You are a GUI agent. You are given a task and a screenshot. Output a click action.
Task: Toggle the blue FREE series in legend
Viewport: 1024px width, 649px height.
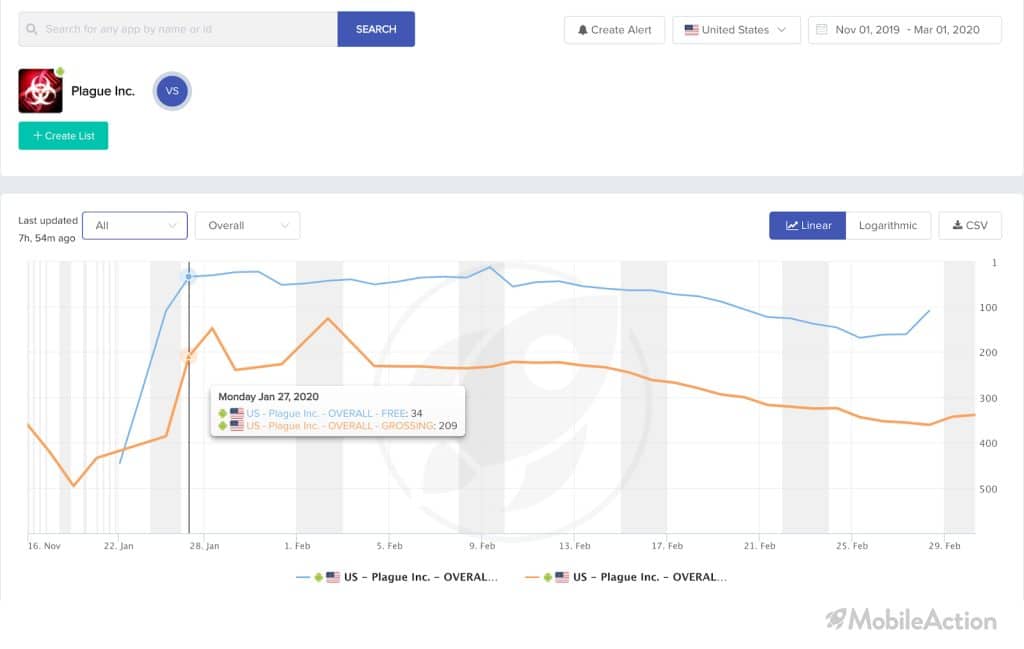pyautogui.click(x=397, y=577)
